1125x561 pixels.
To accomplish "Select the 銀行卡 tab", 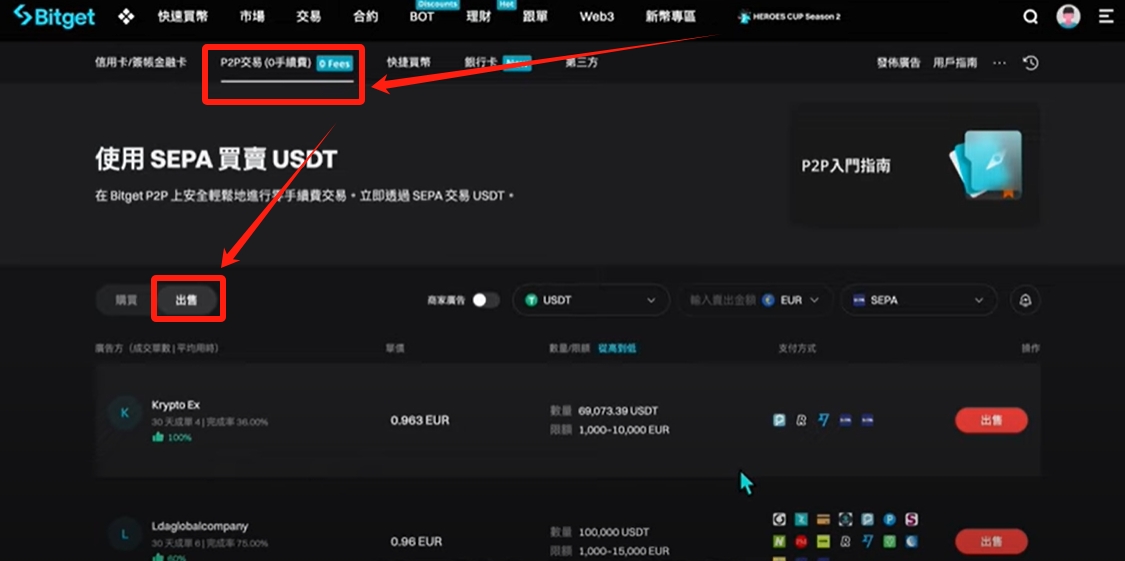I will 481,63.
